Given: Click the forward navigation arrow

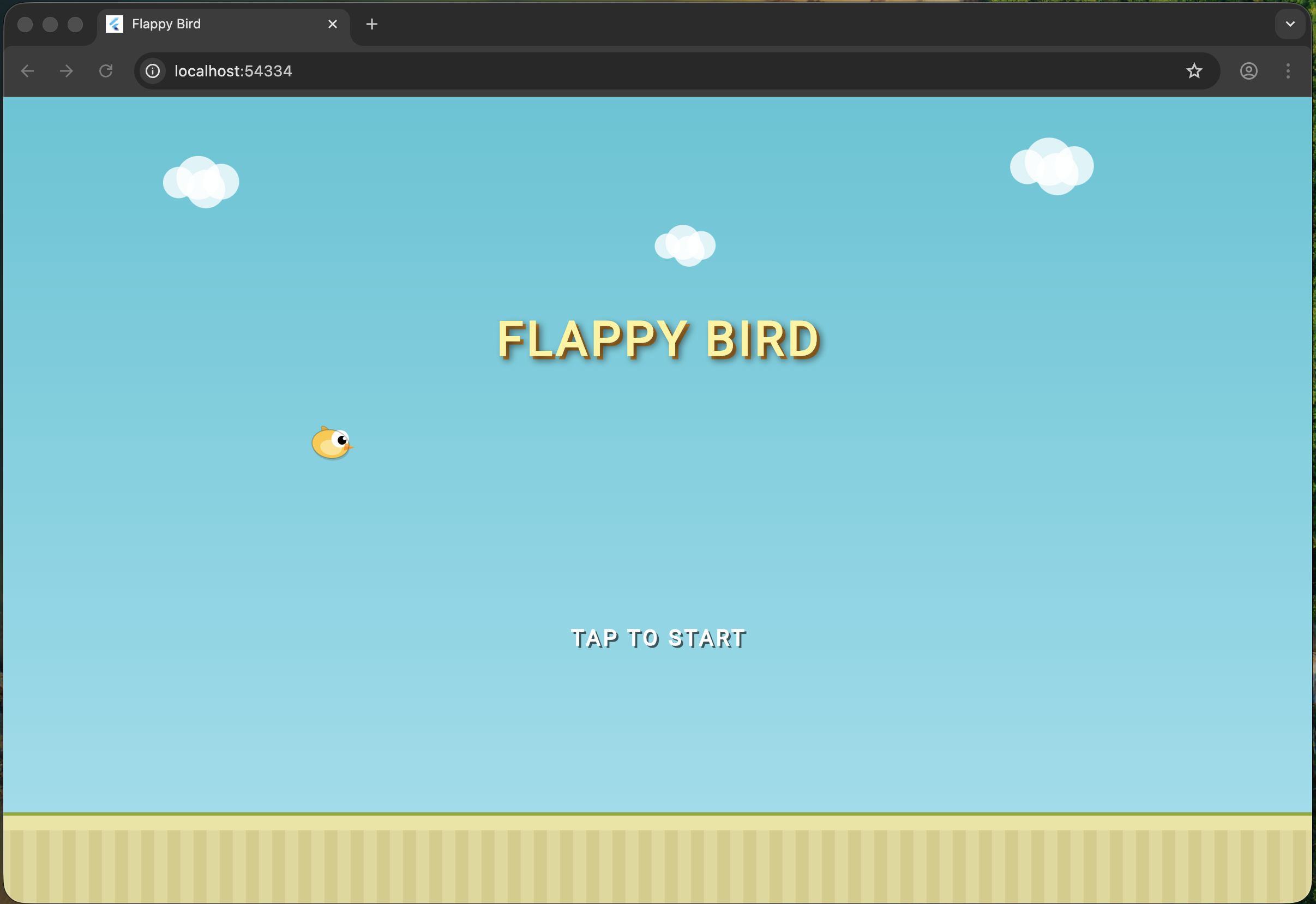Looking at the screenshot, I should [66, 71].
